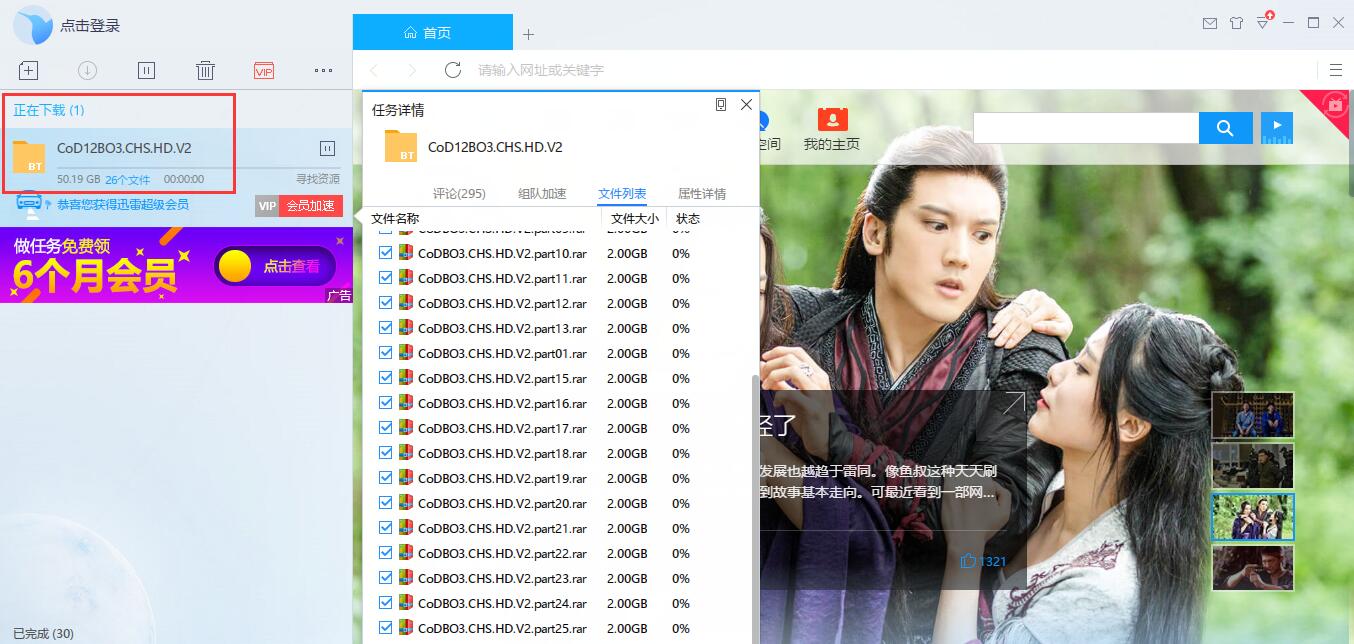Create a new download task
The width and height of the screenshot is (1354, 644).
pyautogui.click(x=28, y=70)
